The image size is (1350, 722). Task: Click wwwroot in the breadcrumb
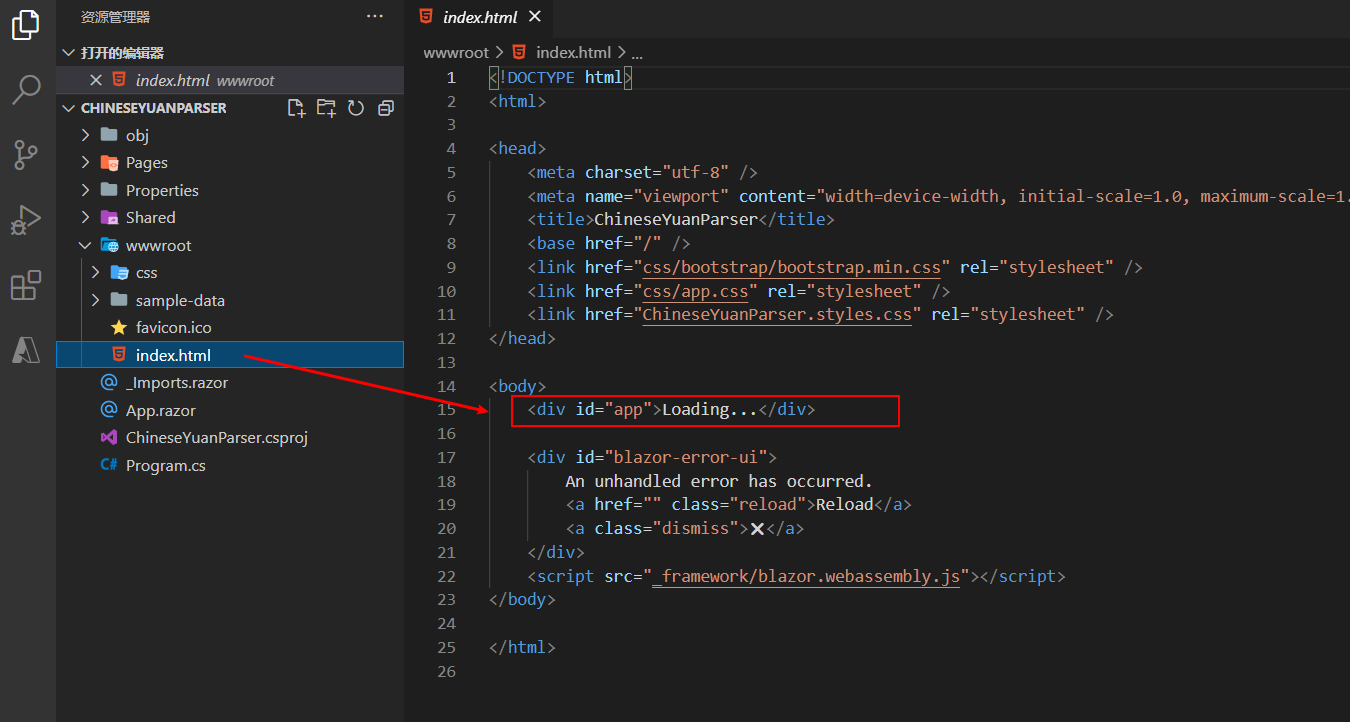pos(456,52)
